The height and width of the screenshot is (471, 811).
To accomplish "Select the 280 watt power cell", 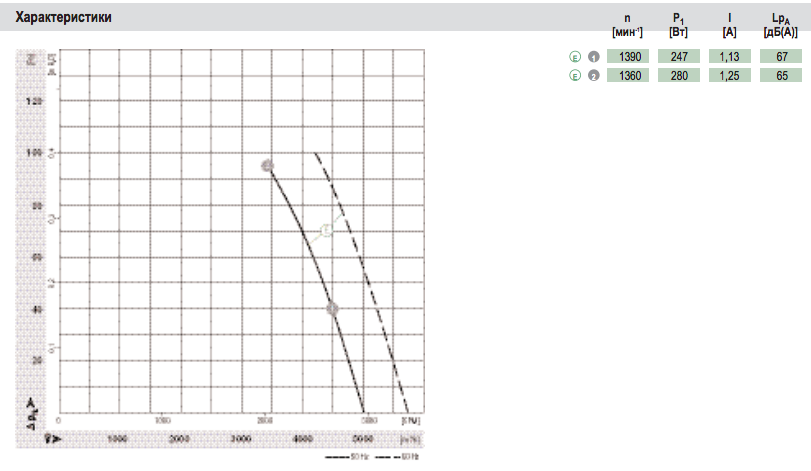I will tap(679, 76).
